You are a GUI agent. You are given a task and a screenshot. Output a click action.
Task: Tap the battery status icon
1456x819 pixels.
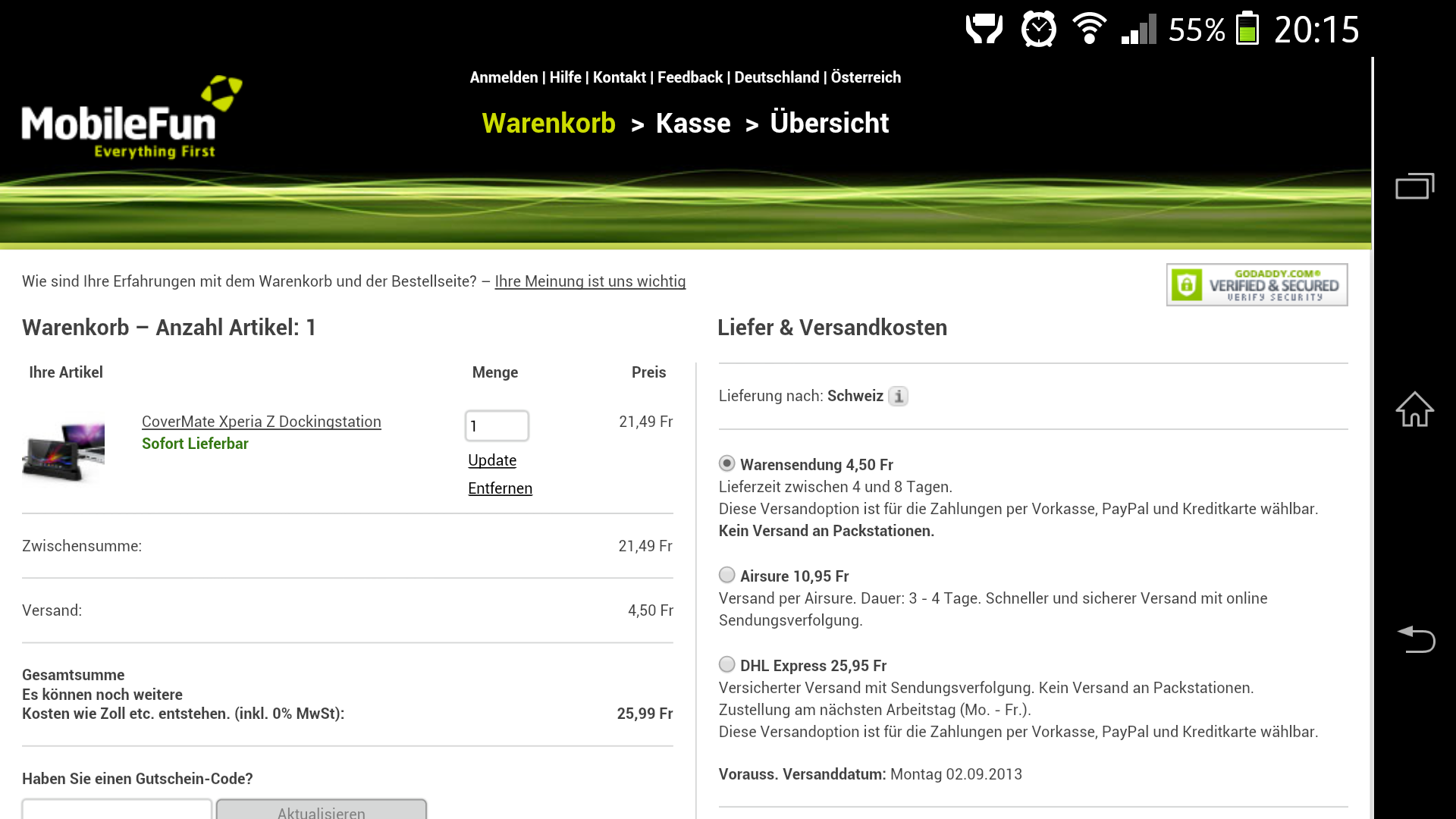coord(1247,29)
